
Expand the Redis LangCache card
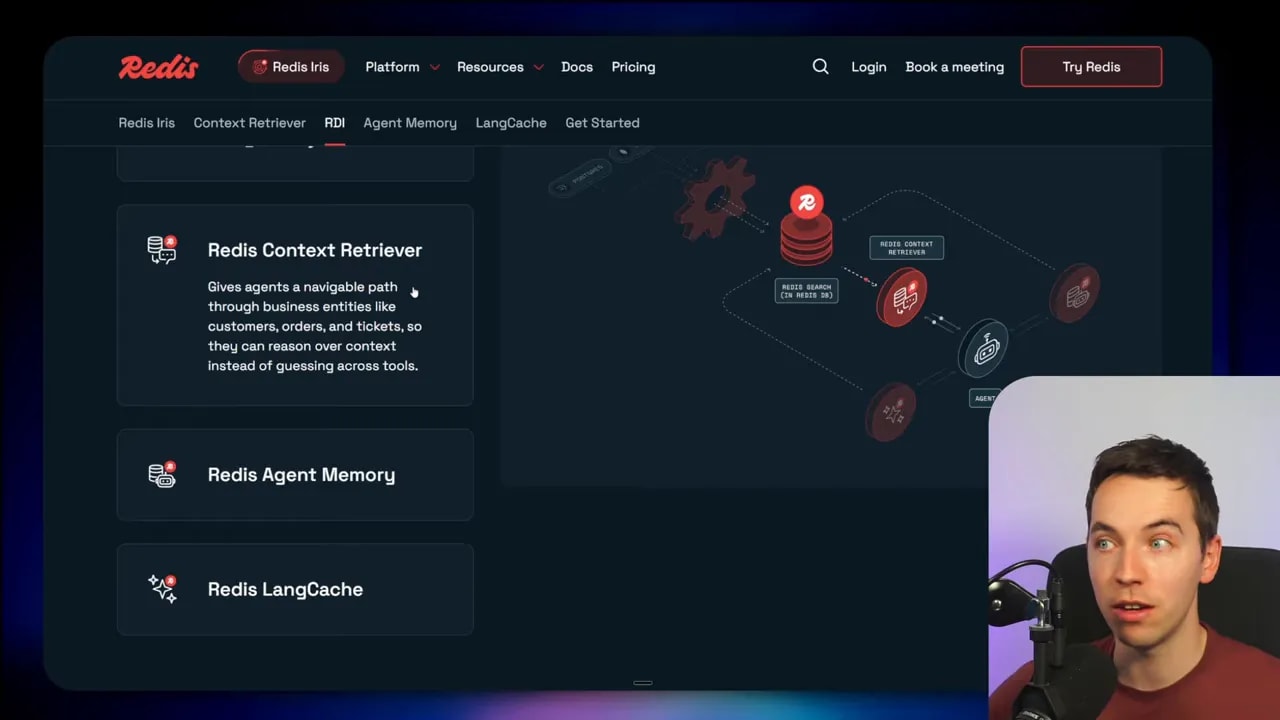[x=295, y=589]
